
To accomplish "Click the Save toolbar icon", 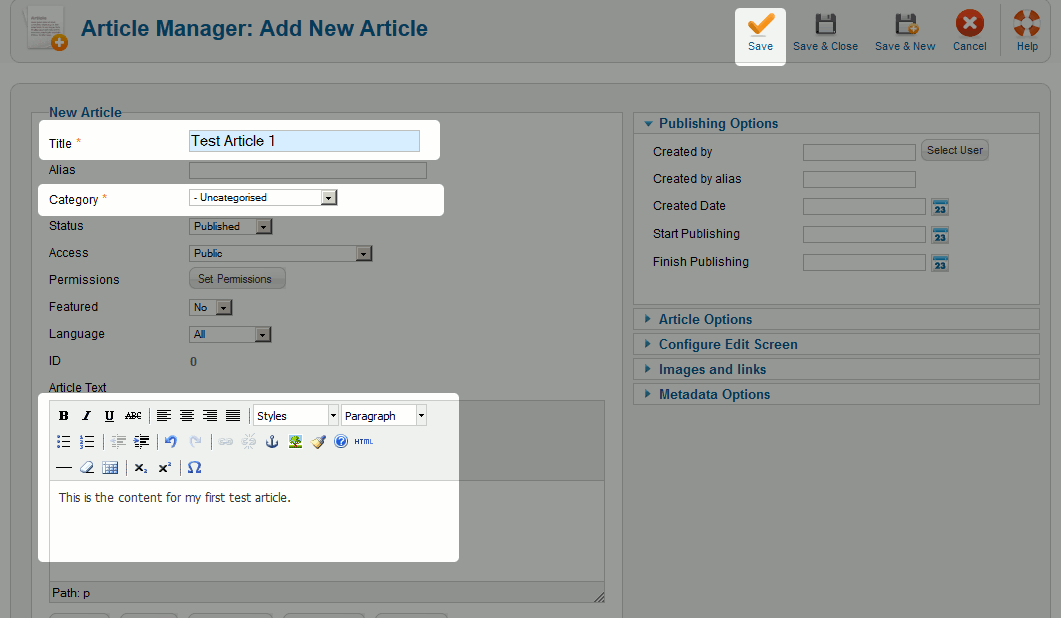I will [761, 24].
